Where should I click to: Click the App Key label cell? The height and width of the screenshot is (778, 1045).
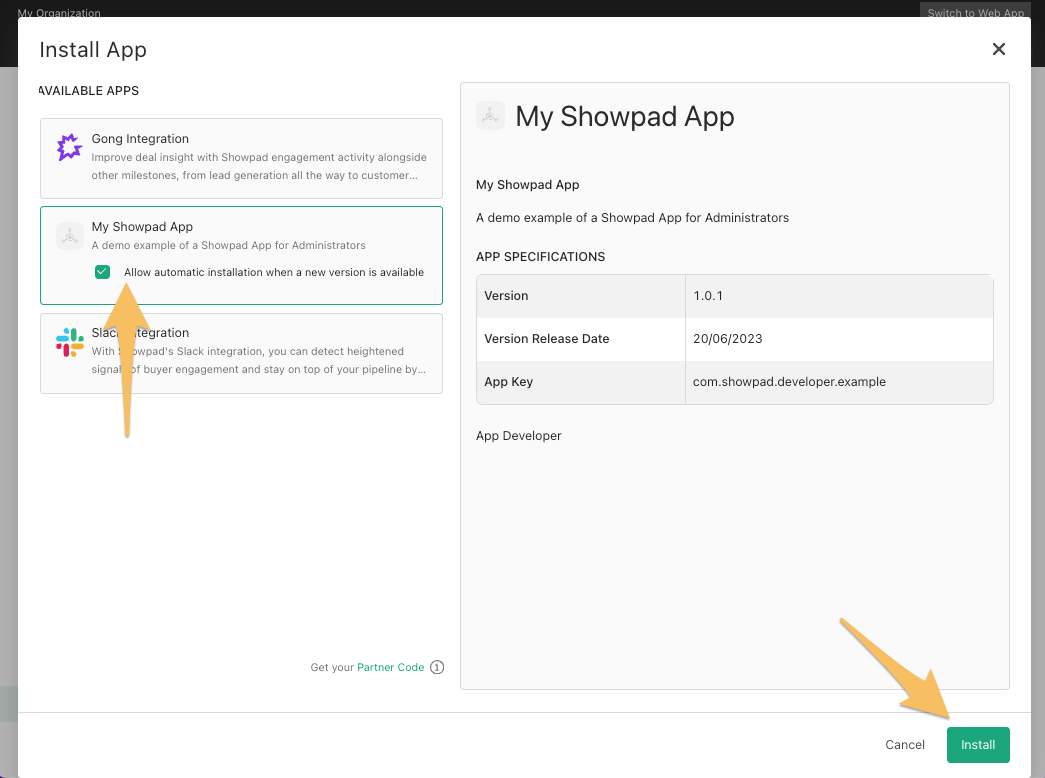coord(580,382)
